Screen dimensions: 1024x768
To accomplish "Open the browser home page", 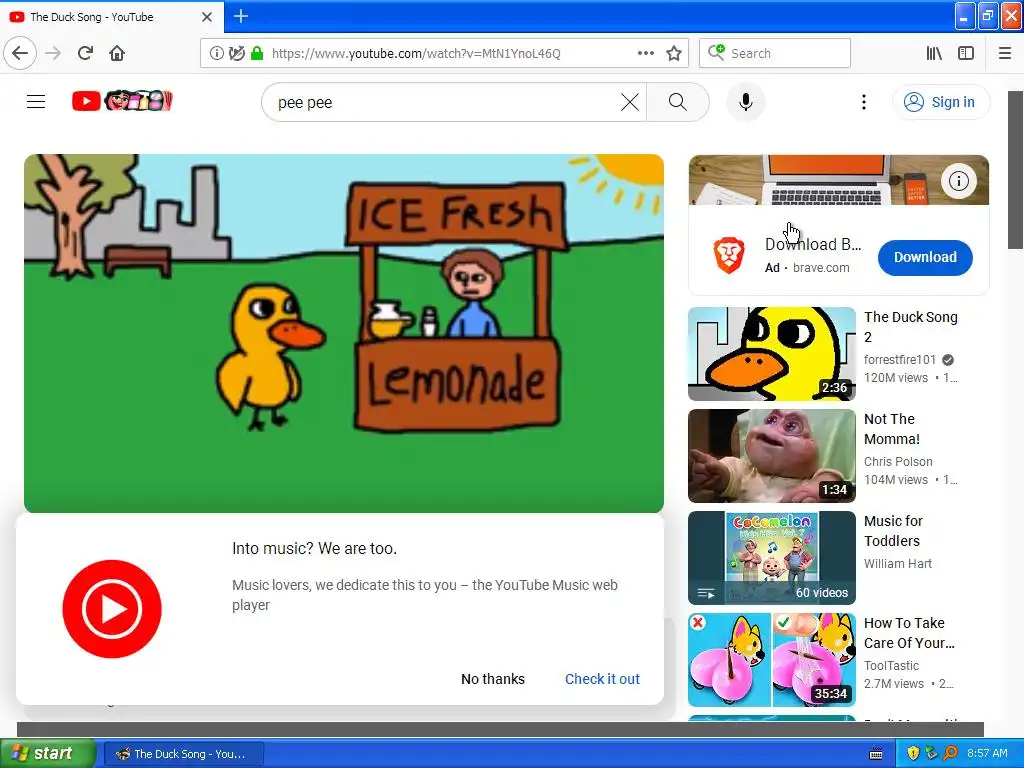I will click(117, 53).
